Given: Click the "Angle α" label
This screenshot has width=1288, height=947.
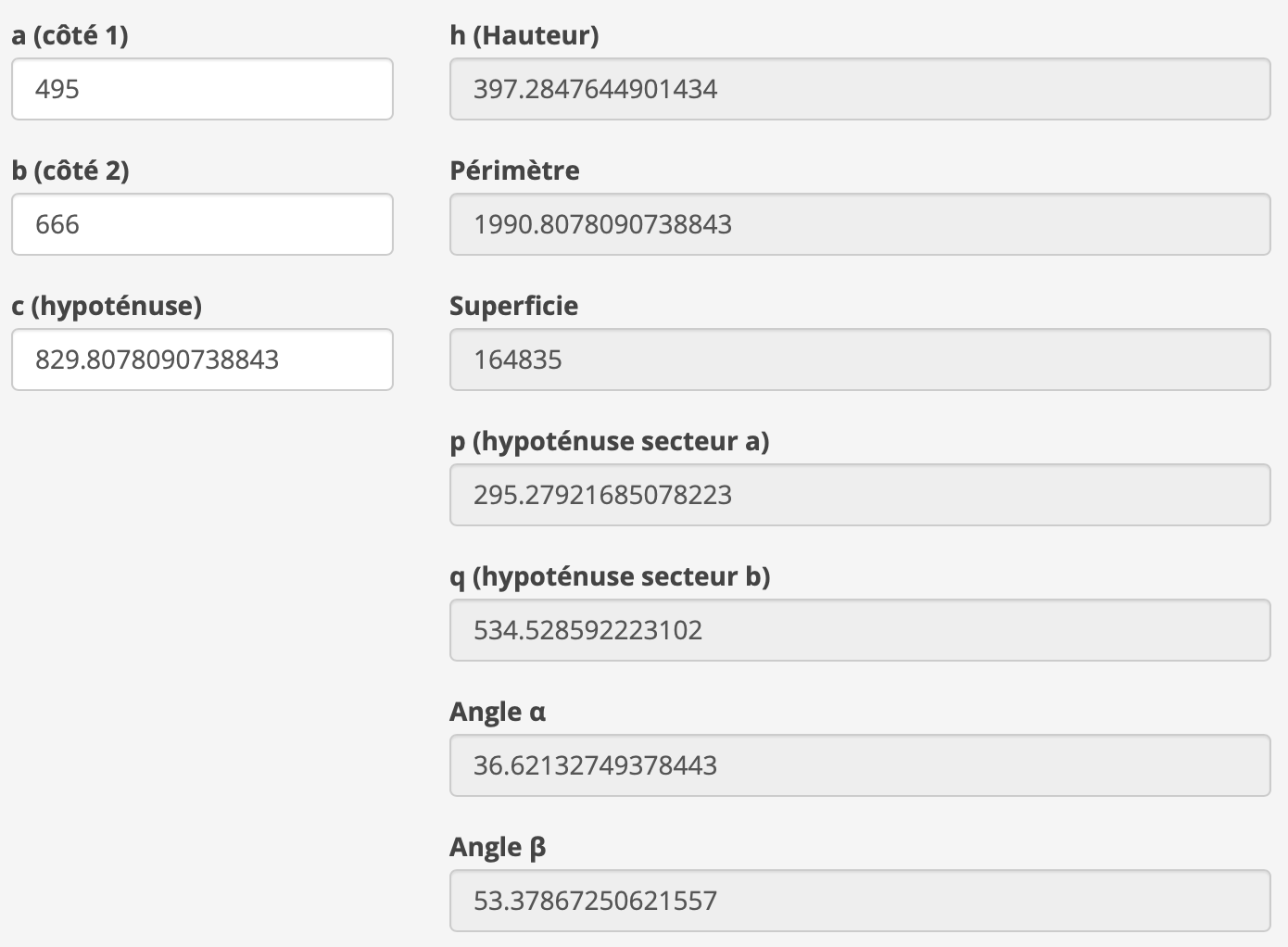Looking at the screenshot, I should tap(498, 712).
